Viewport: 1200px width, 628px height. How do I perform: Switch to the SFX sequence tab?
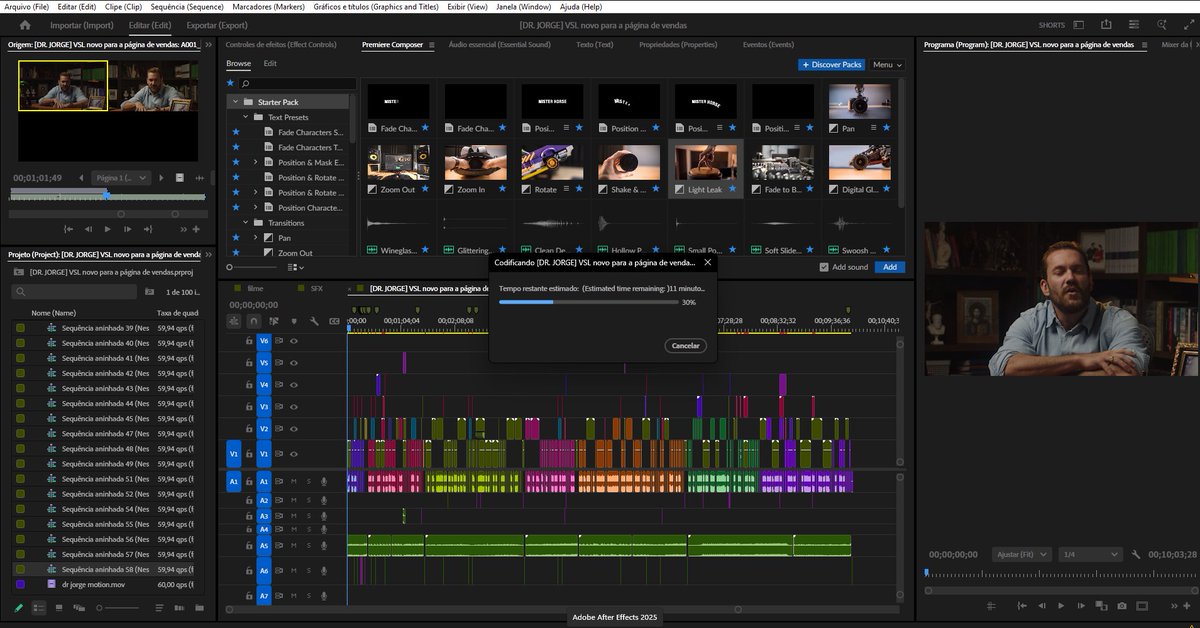317,288
